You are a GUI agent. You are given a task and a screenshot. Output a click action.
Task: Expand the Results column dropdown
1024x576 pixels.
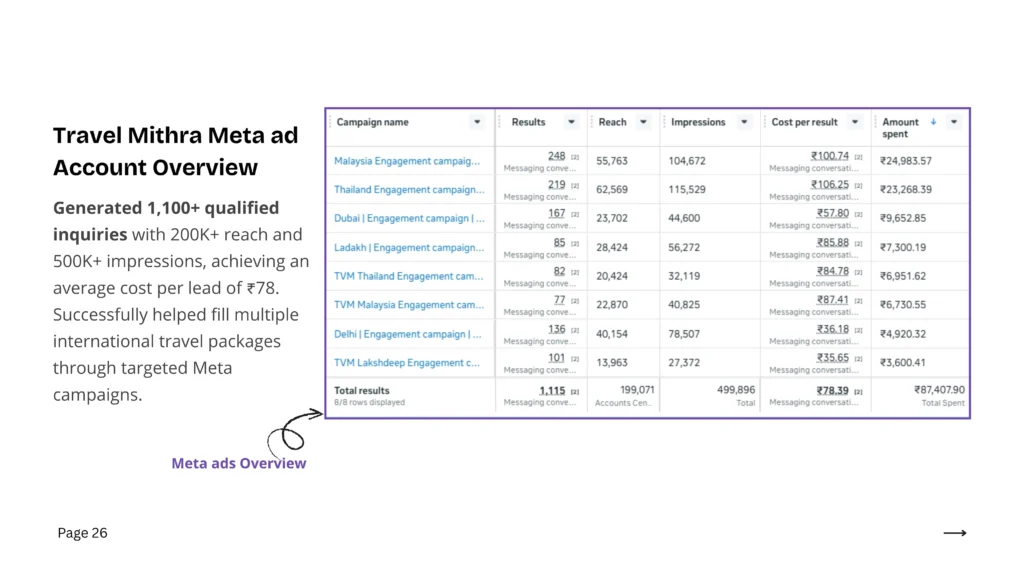pos(571,122)
